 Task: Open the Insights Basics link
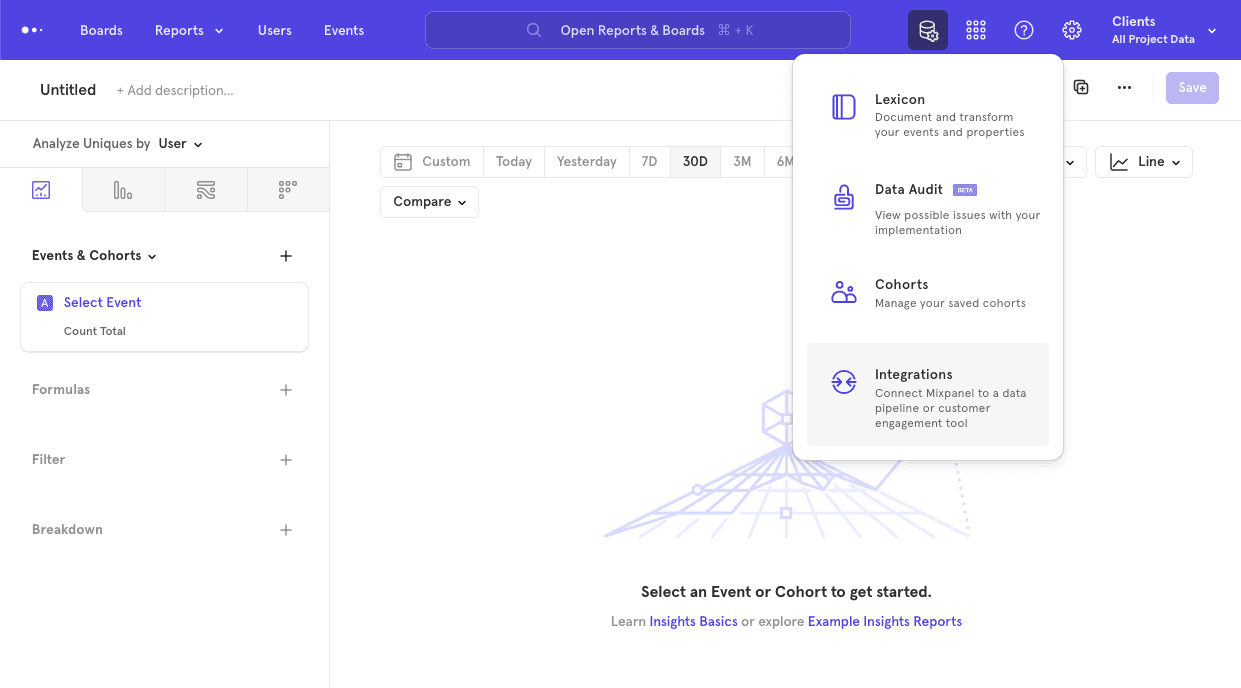pyautogui.click(x=693, y=621)
